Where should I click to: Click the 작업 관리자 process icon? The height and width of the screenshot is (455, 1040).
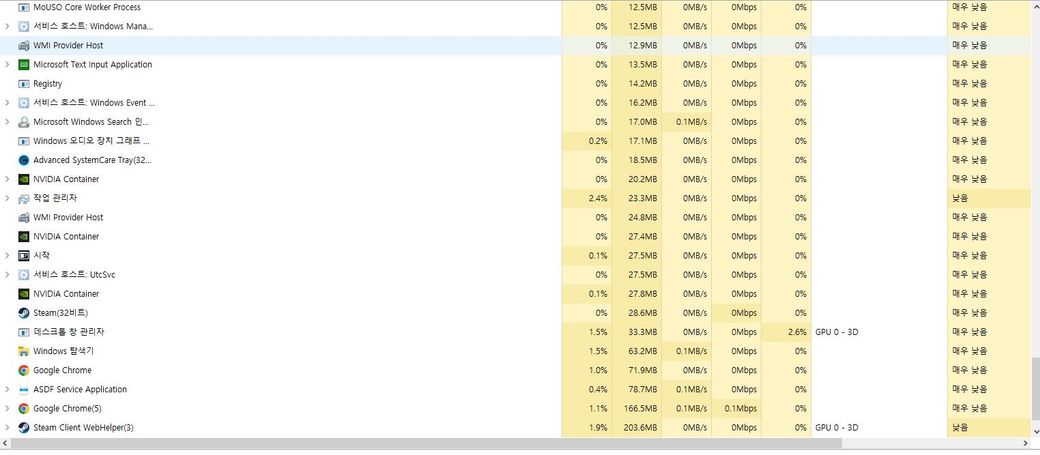point(24,198)
